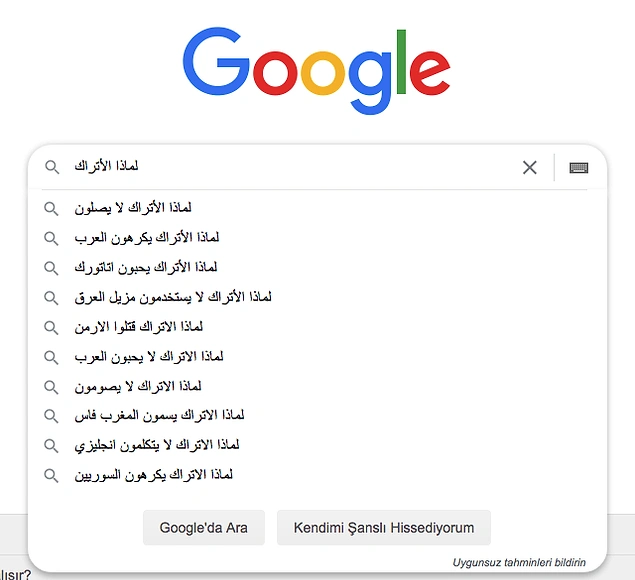Click the clear search X icon

530,168
